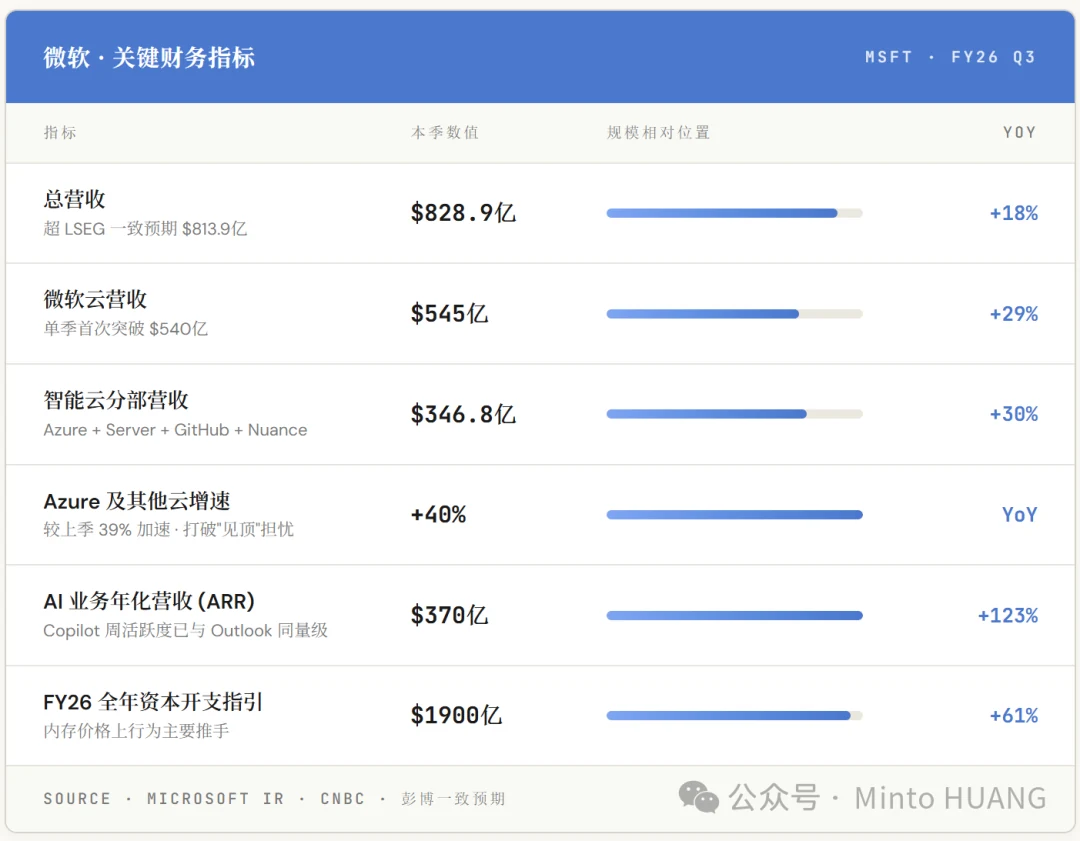Click the value +40%

coord(438,515)
